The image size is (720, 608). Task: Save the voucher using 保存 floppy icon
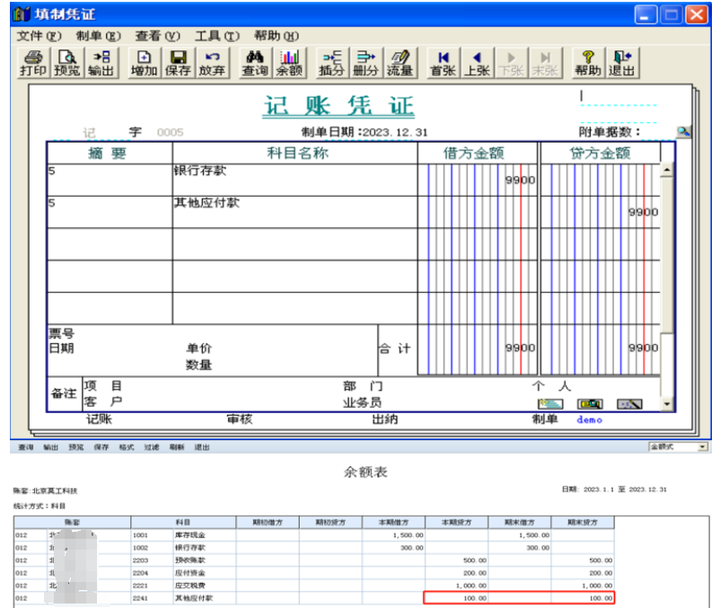178,63
